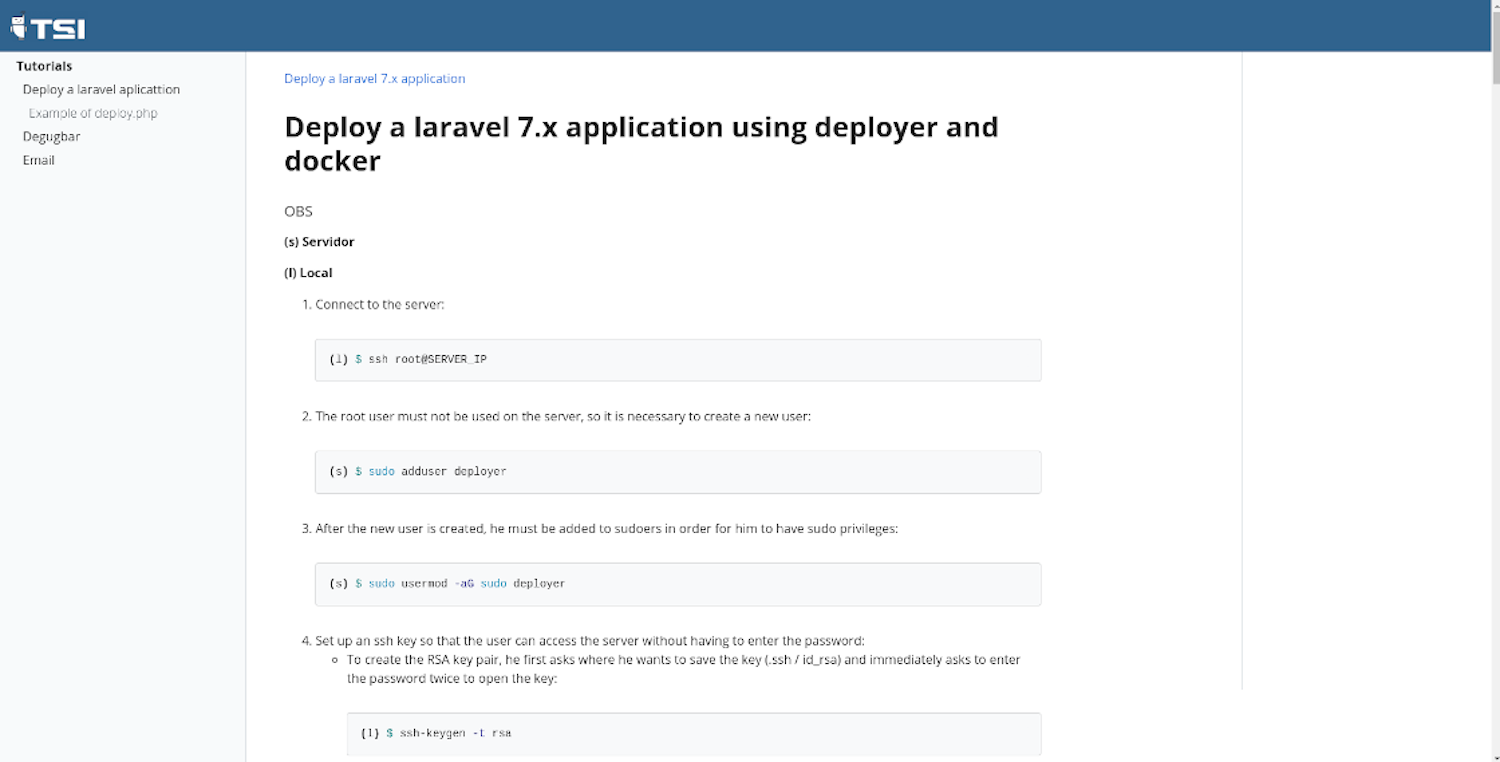Click the "sudo adduser deployer" code block
The image size is (1500, 762).
(x=677, y=471)
